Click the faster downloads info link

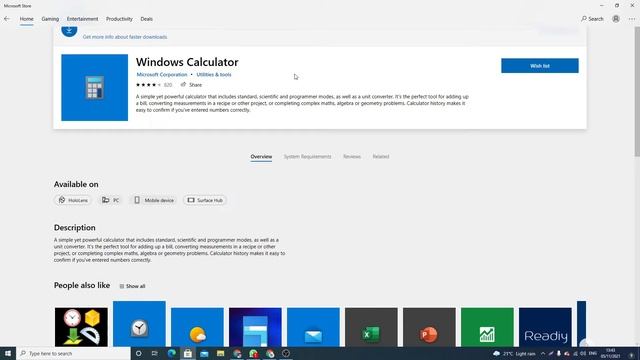[125, 37]
